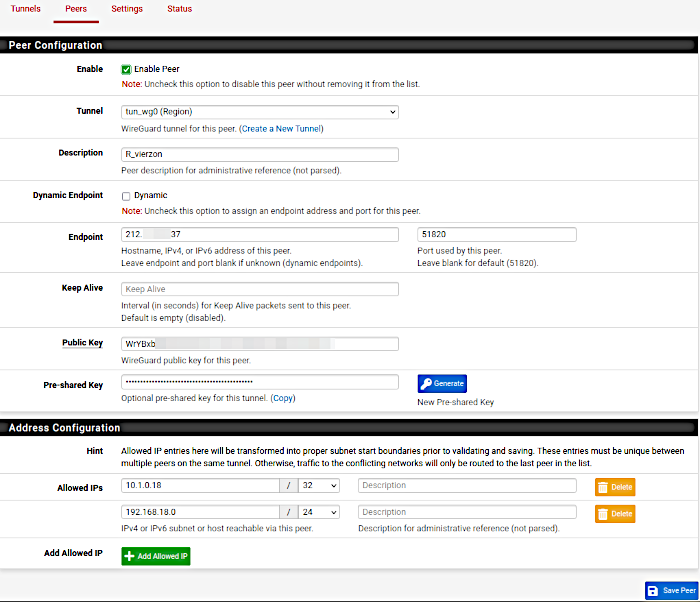Click the Save Peer button

pos(671,590)
